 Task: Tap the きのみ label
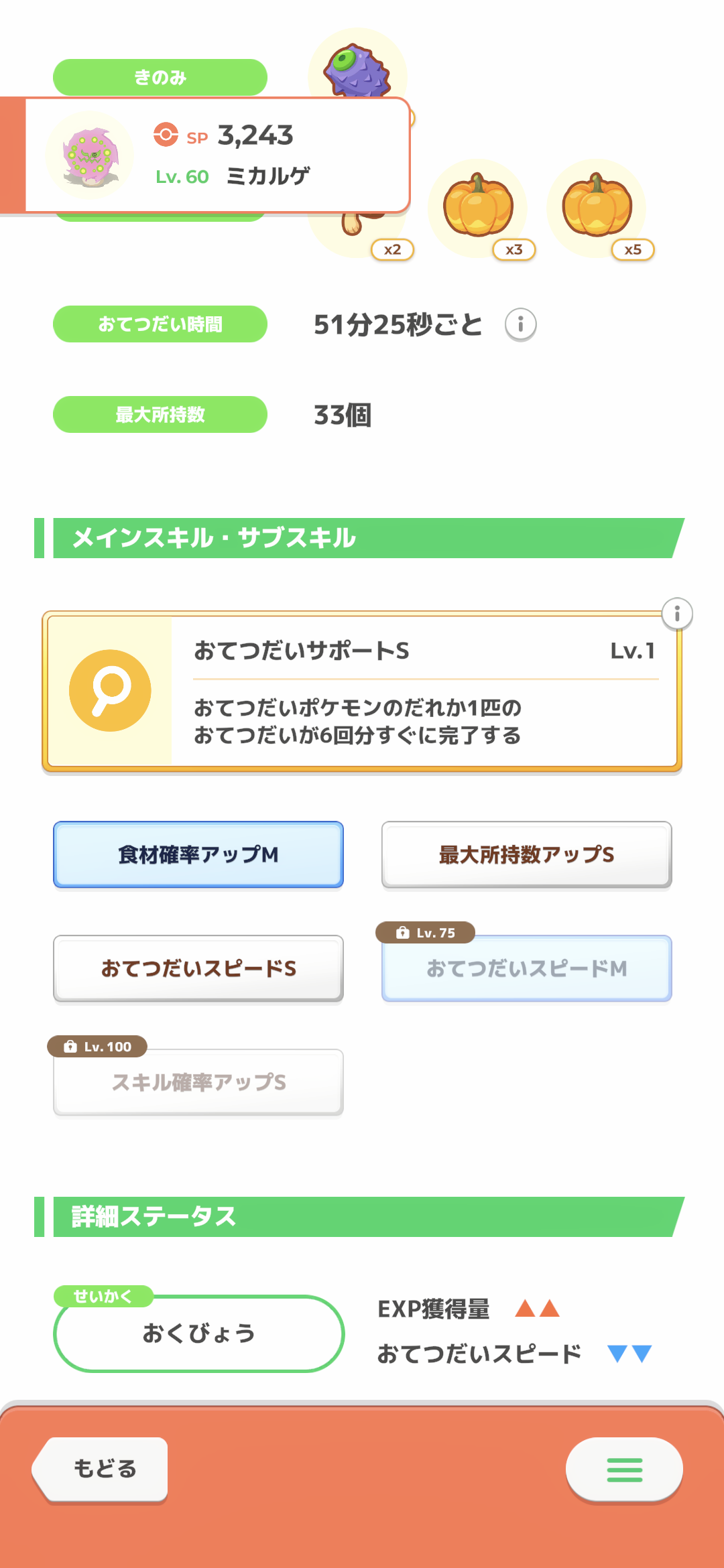[160, 77]
